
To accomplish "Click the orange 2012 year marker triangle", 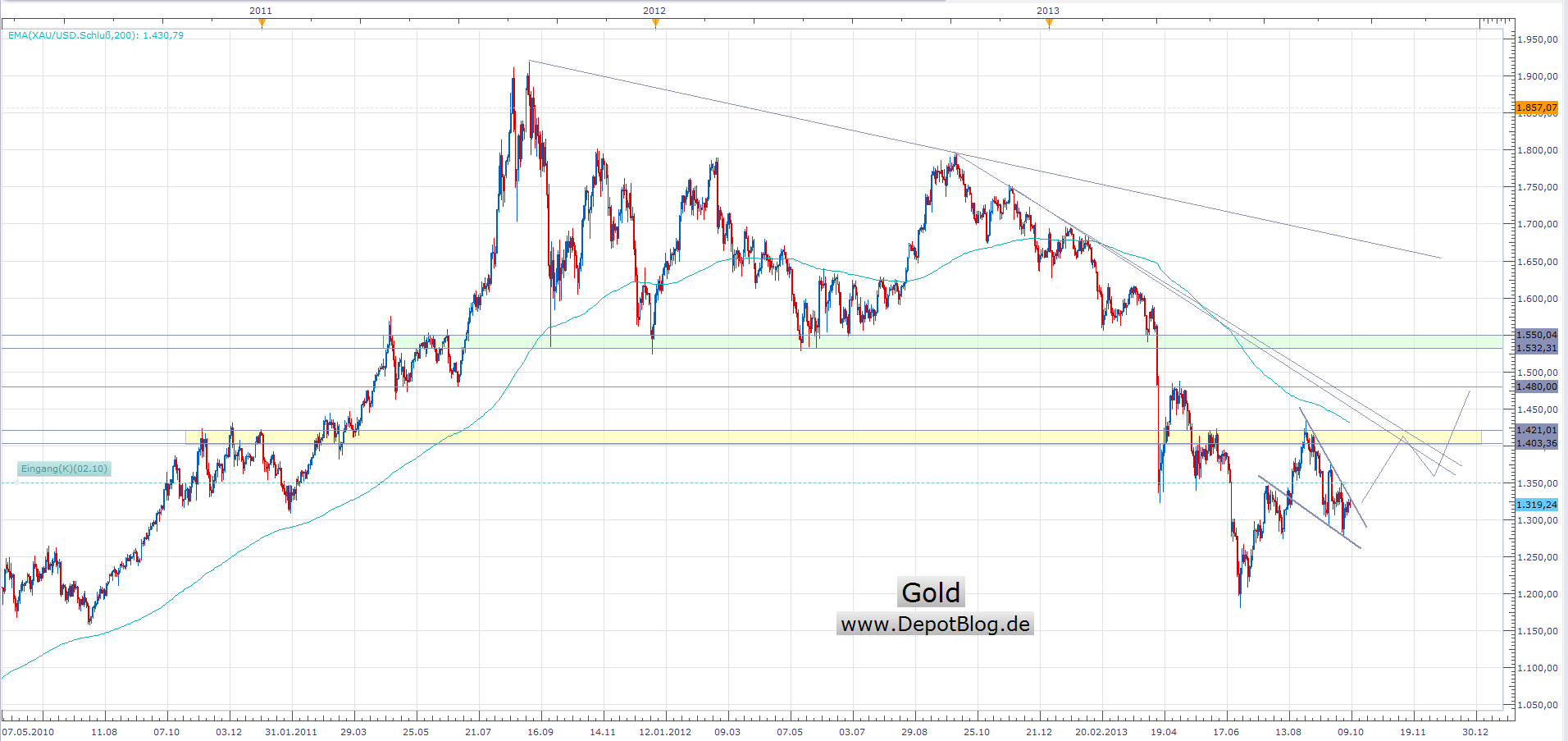I will click(655, 23).
